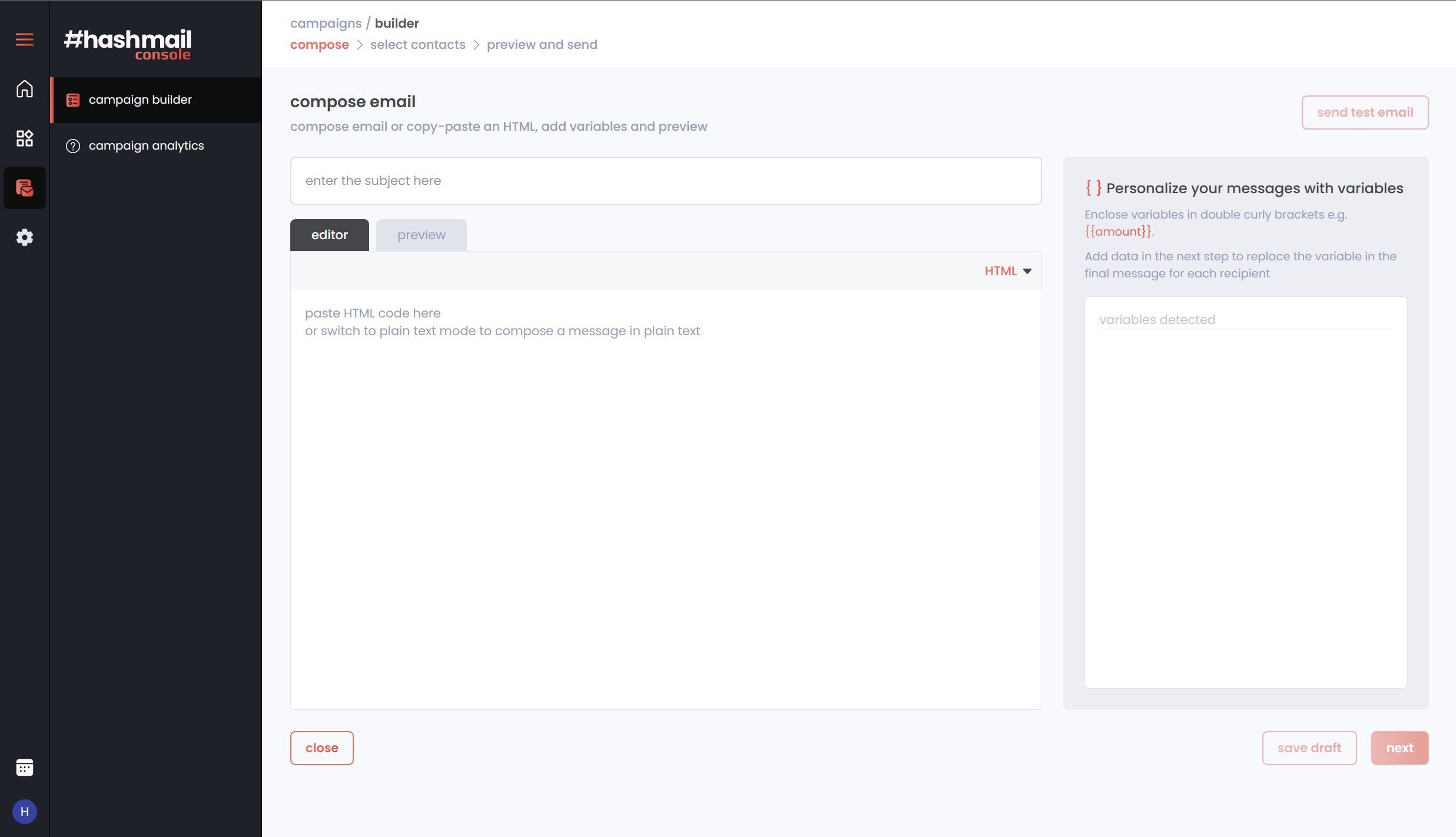
Task: Open campaign builder menu item
Action: click(140, 100)
